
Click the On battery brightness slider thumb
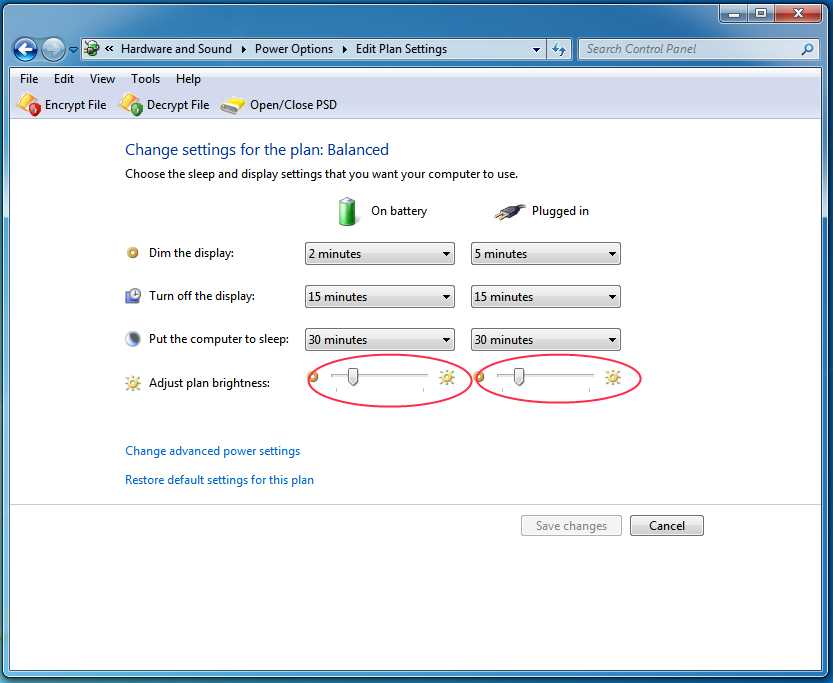click(353, 377)
